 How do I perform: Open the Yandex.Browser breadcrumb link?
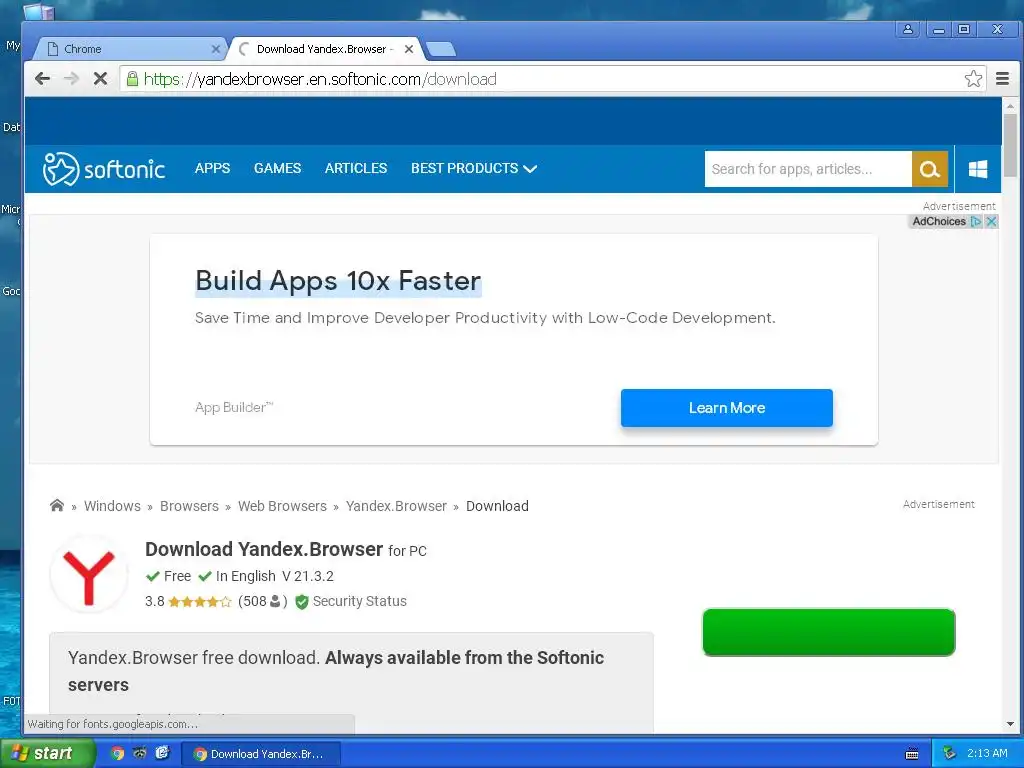click(396, 506)
